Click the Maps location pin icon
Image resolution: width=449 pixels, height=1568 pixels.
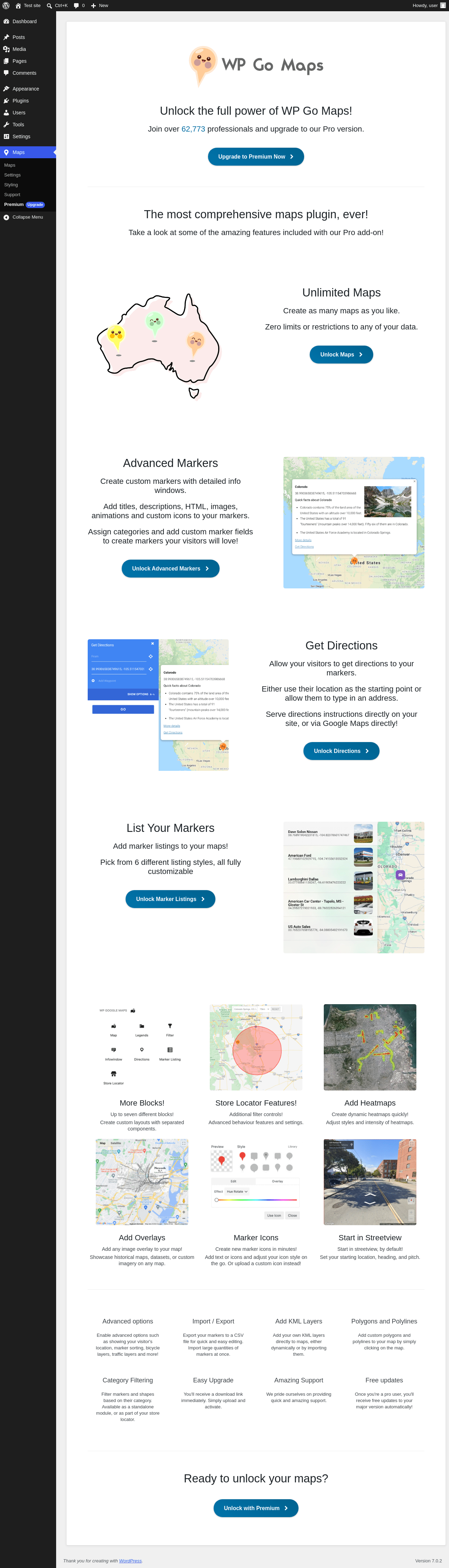tap(6, 152)
